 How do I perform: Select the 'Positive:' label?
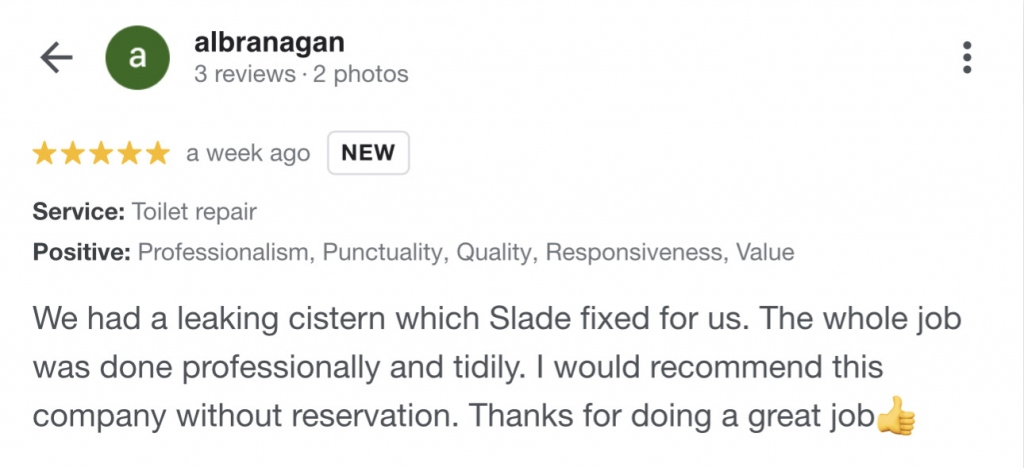[x=82, y=252]
